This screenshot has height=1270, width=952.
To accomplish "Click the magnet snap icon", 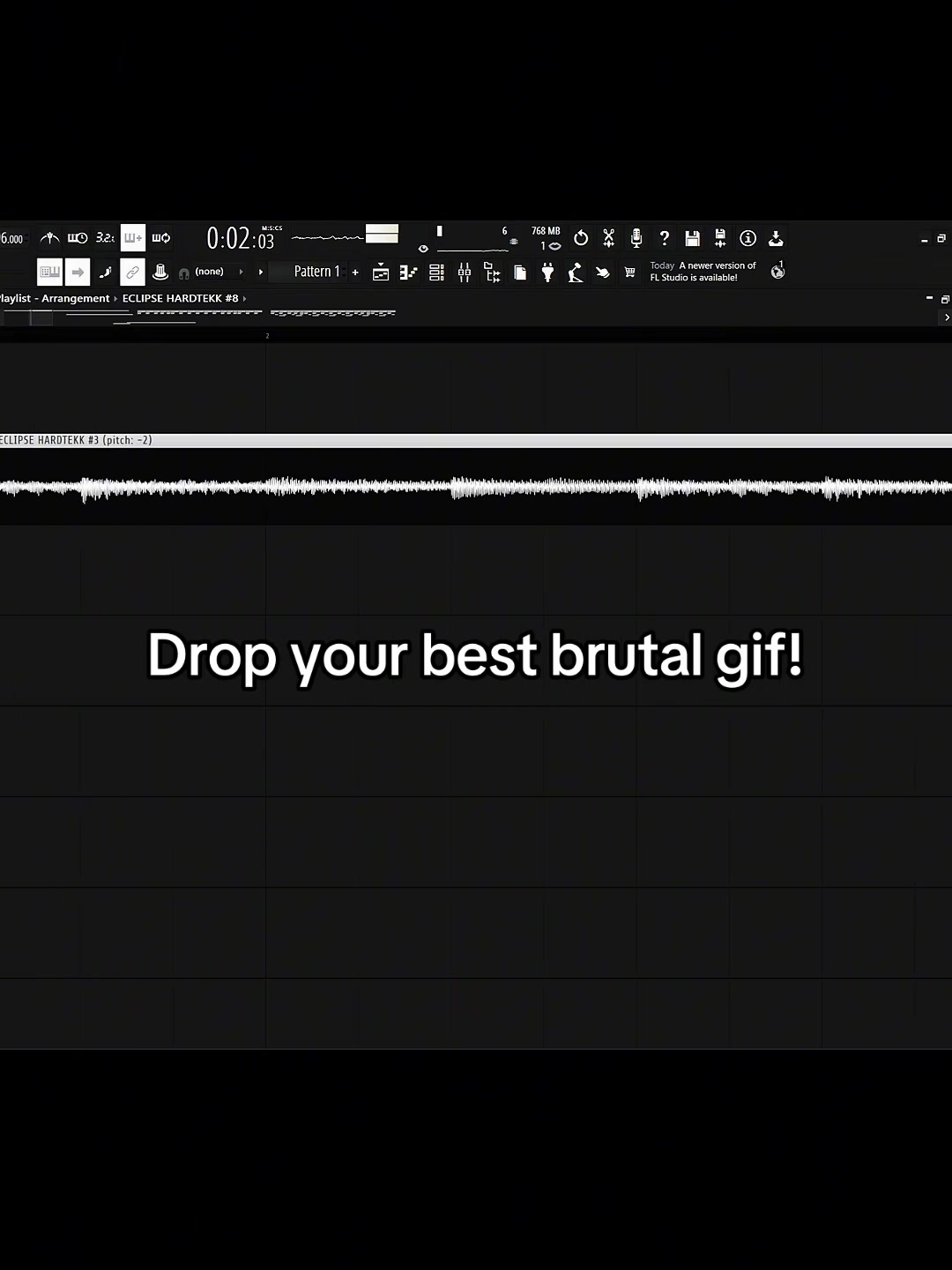I will [183, 273].
